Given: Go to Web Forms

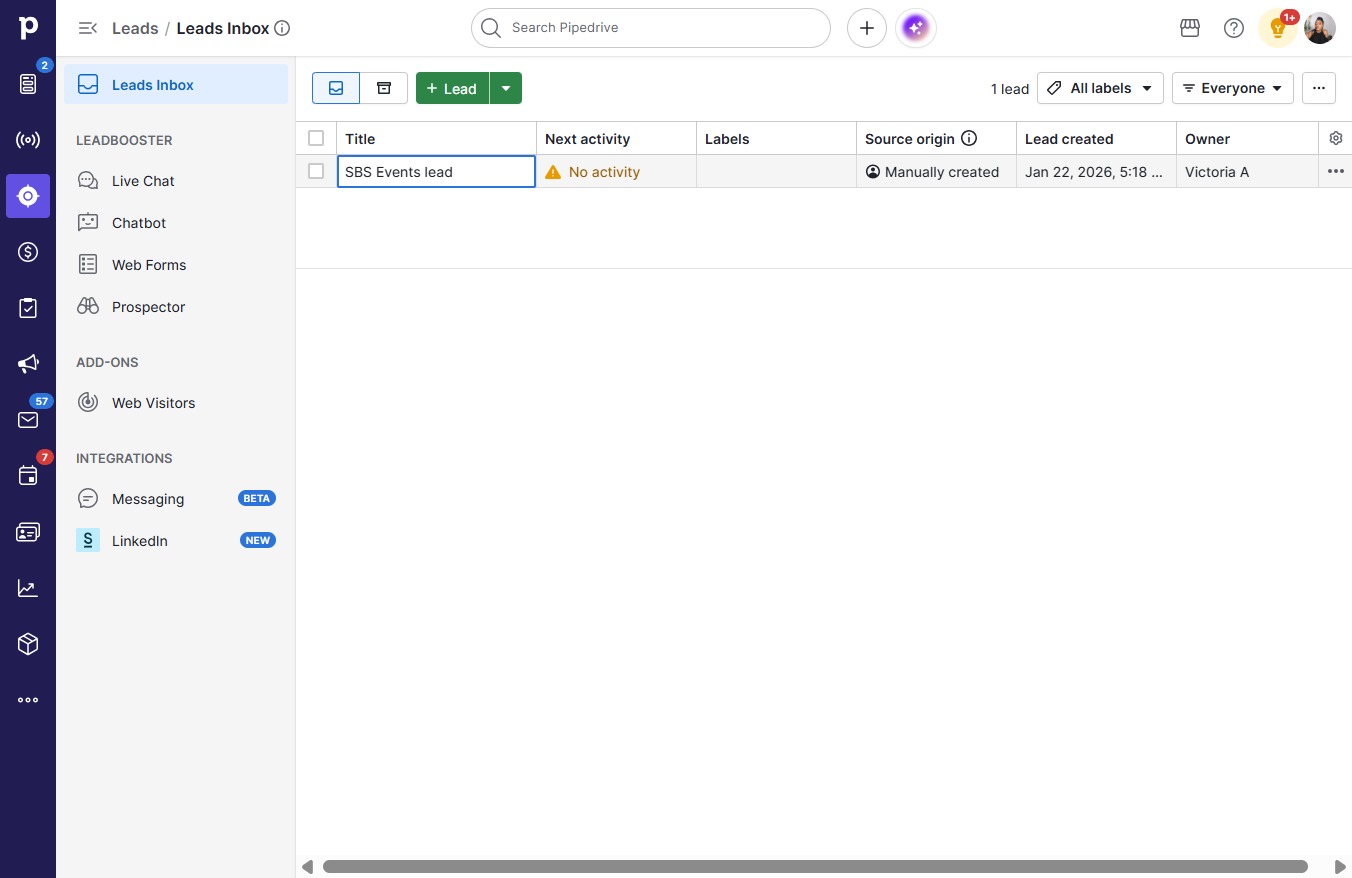Looking at the screenshot, I should (176, 265).
